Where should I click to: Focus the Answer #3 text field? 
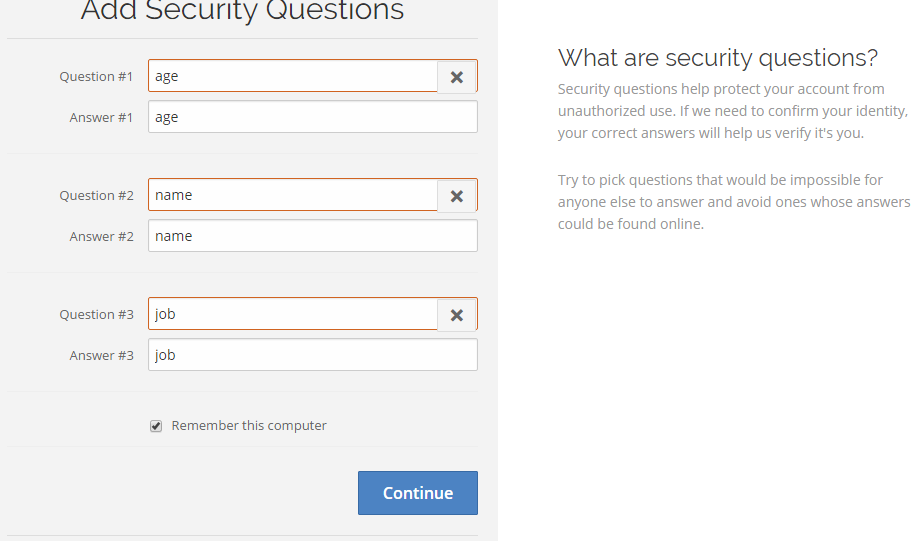[x=313, y=355]
